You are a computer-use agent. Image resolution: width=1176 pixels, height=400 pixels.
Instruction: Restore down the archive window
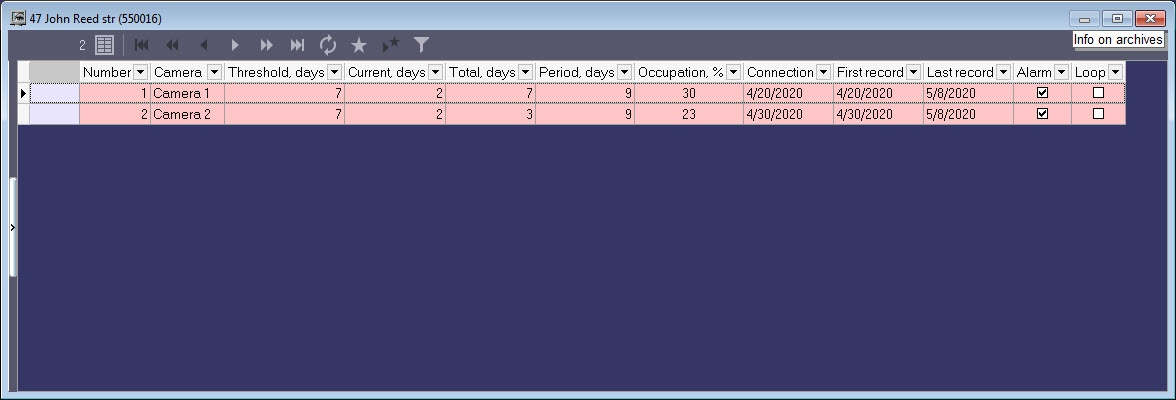1117,19
